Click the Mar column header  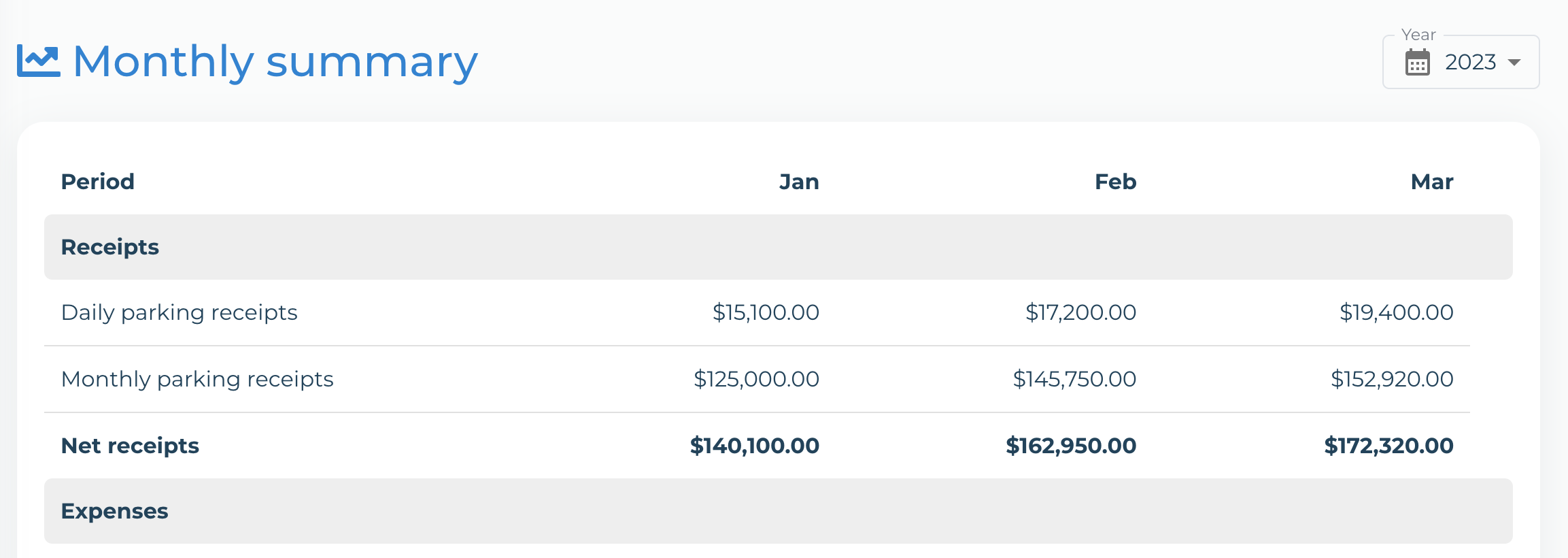tap(1432, 182)
